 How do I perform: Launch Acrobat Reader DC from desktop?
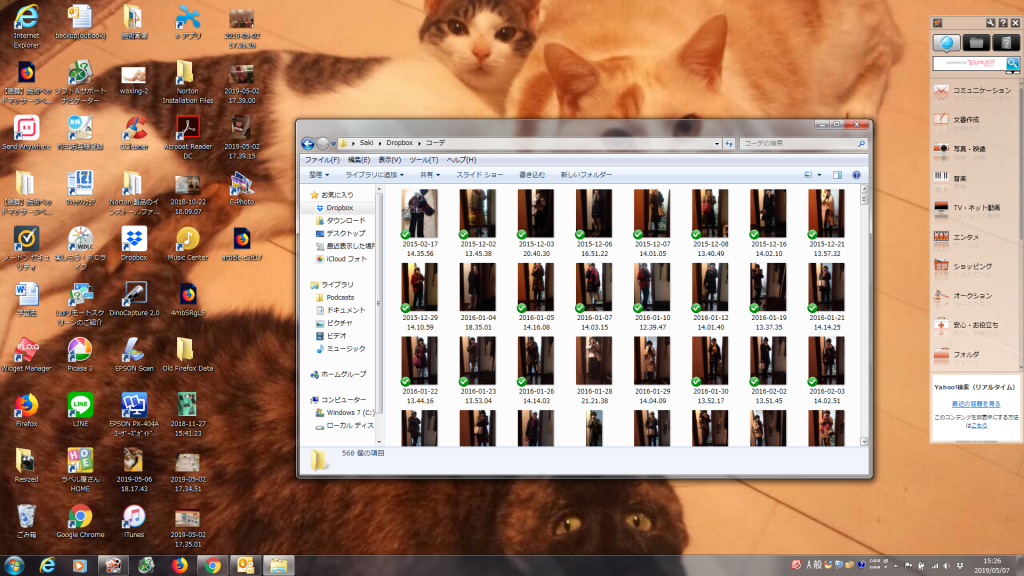(187, 133)
